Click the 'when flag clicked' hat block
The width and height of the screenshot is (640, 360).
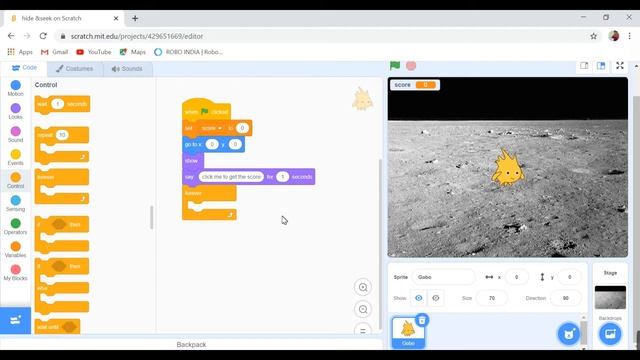pyautogui.click(x=206, y=111)
